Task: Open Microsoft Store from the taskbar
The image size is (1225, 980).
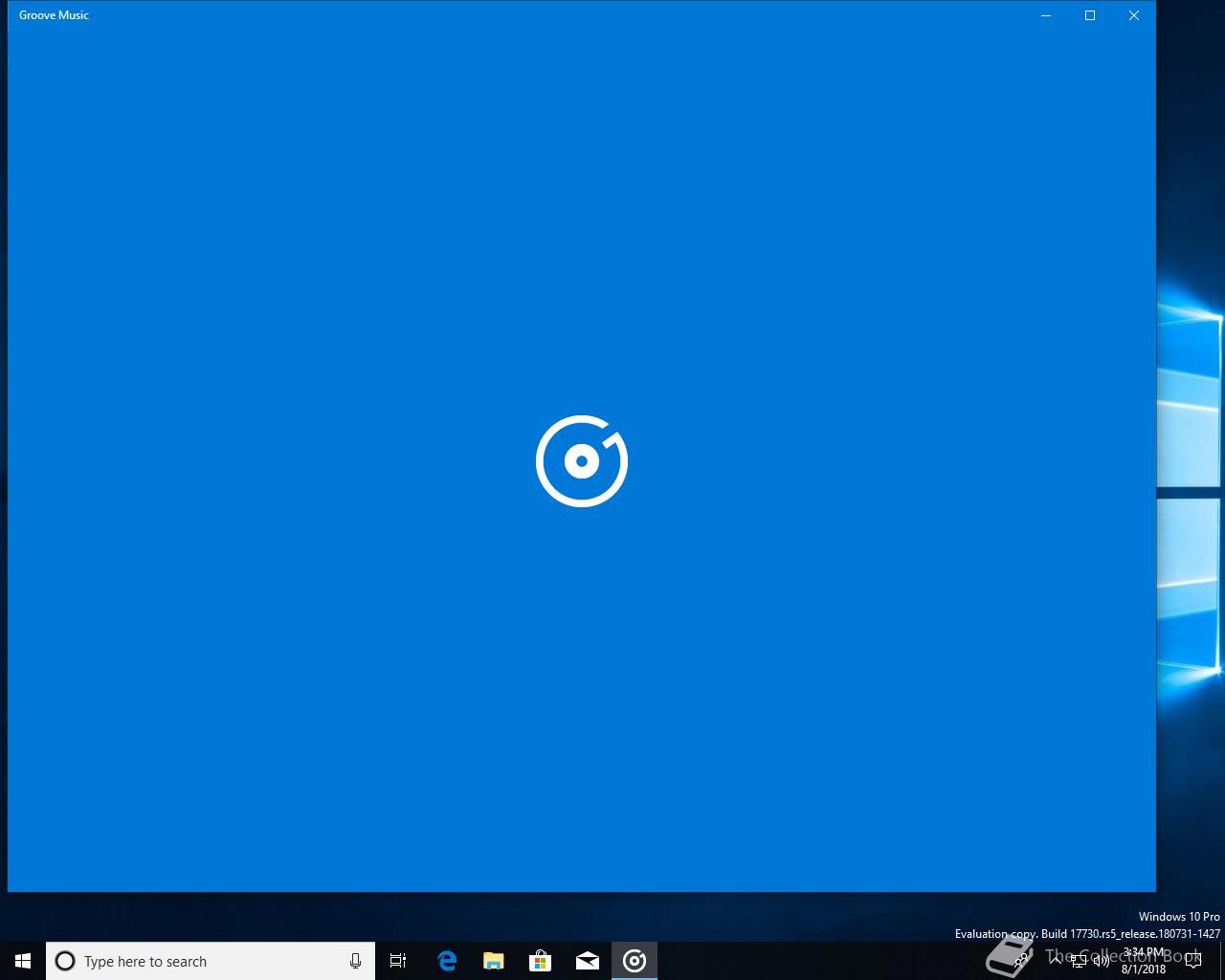Action: [540, 961]
